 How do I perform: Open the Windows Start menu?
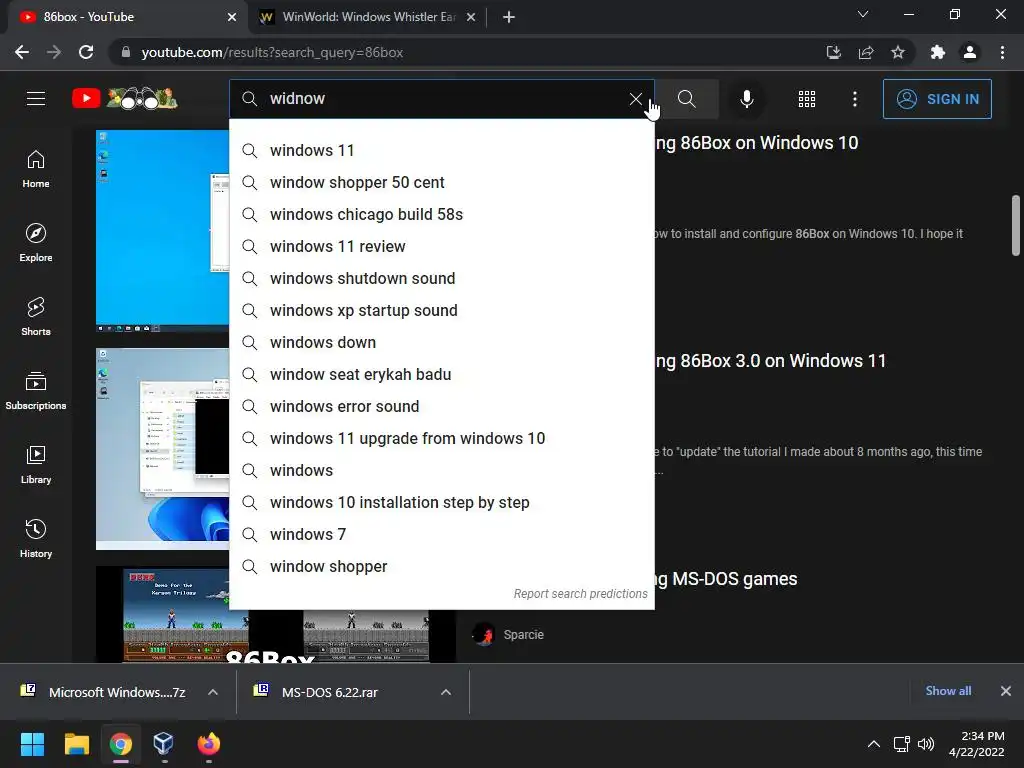click(32, 744)
